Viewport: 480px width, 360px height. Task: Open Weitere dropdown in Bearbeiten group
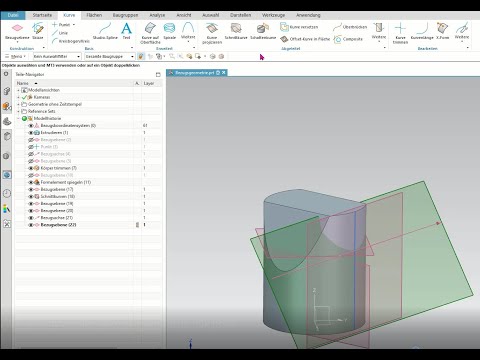tap(462, 31)
